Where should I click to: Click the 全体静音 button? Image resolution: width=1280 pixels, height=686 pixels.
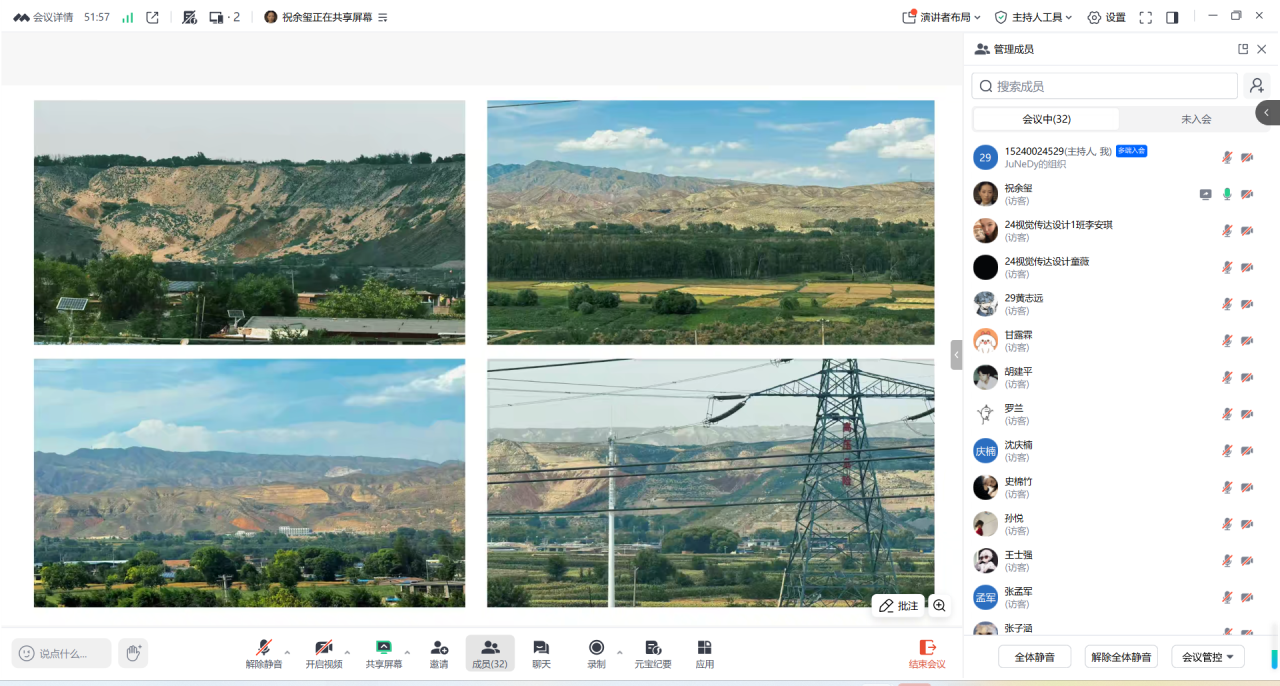pos(1034,657)
